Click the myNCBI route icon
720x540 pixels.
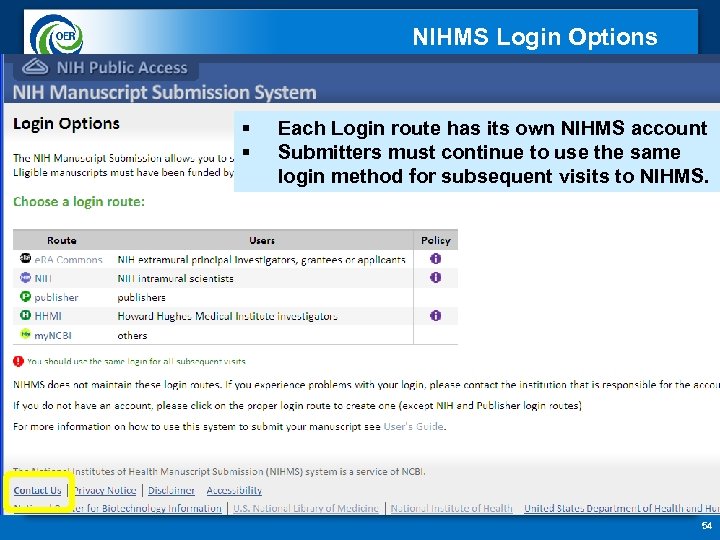(x=25, y=334)
